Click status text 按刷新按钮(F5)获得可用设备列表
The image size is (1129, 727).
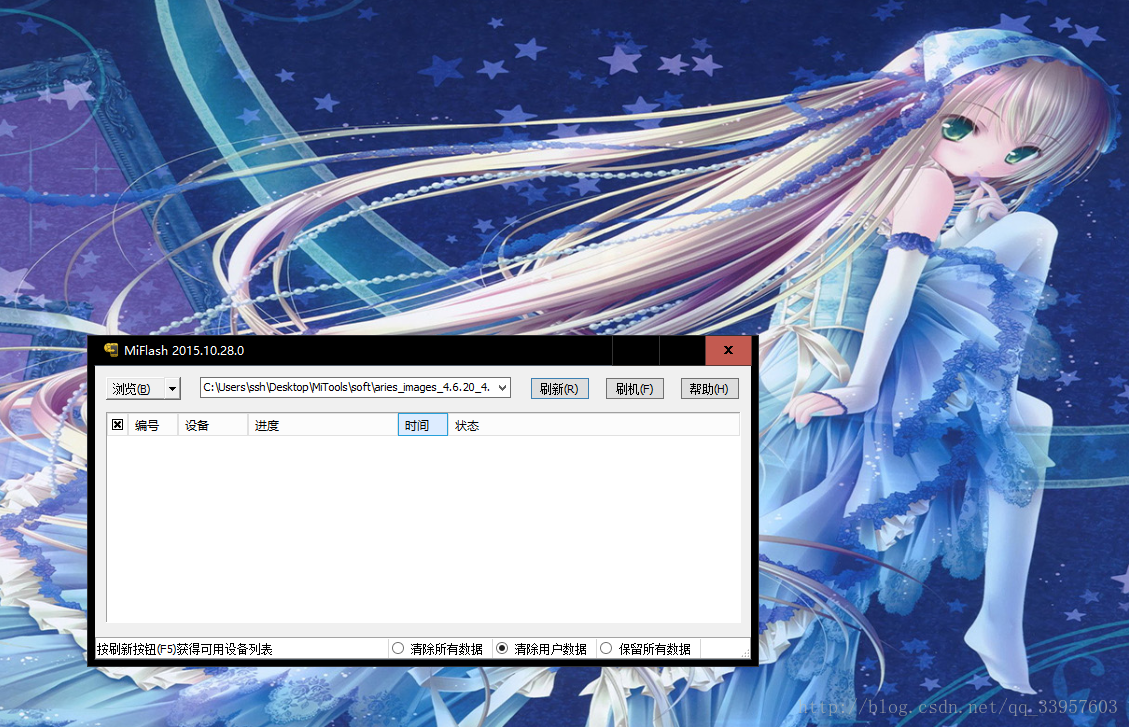[x=185, y=649]
